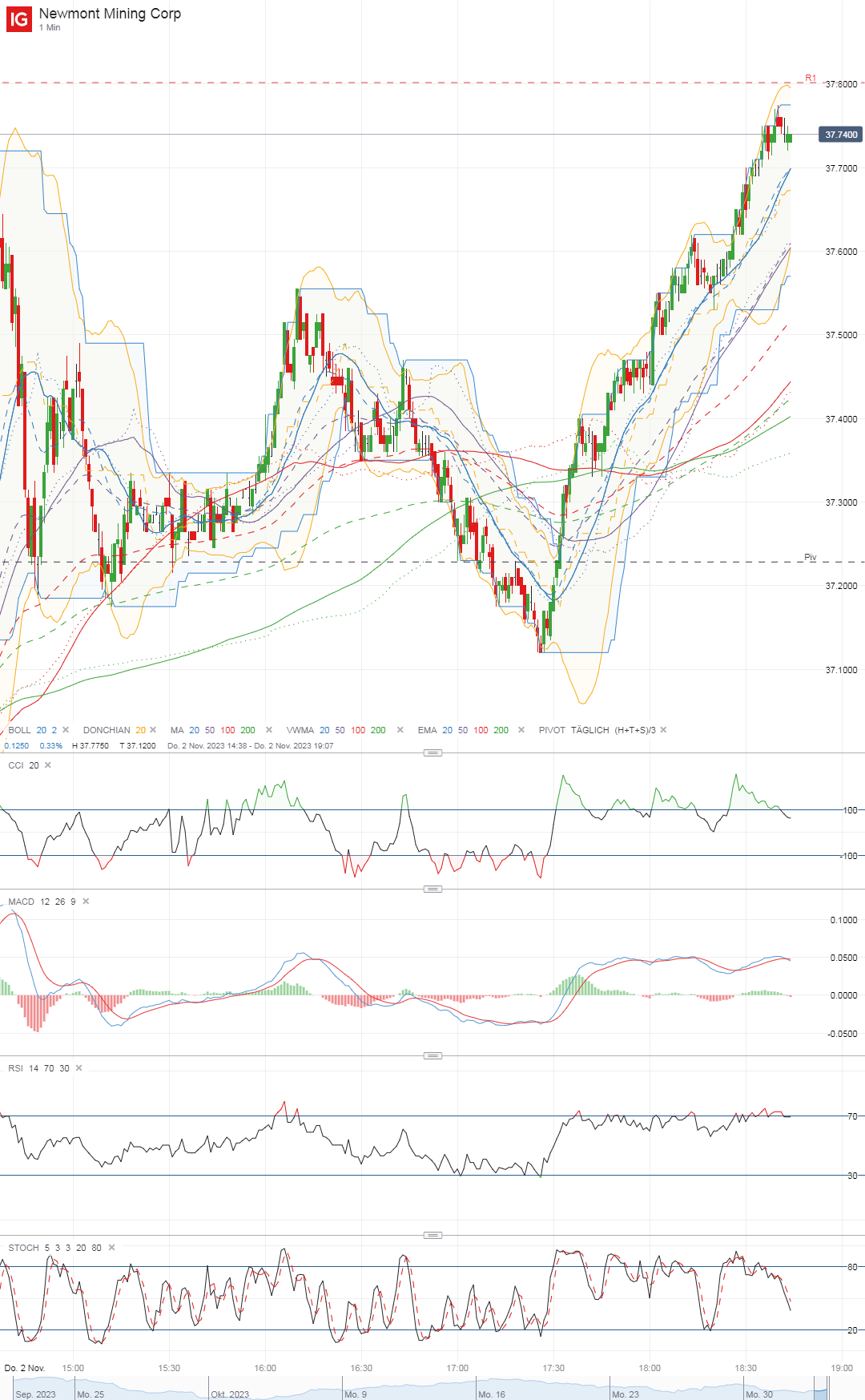Open DONCHIAN indicator settings label
The height and width of the screenshot is (1400, 865).
(107, 730)
